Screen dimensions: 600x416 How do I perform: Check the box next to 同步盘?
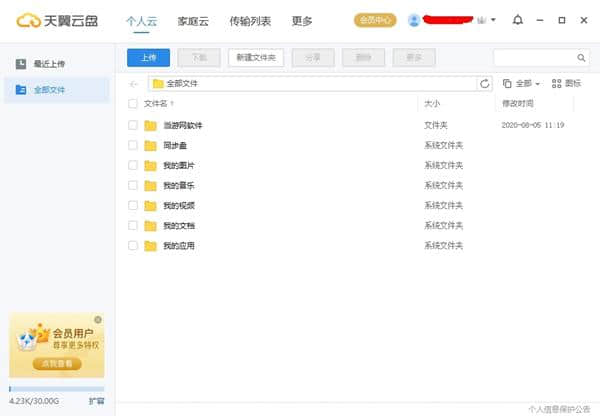click(x=133, y=145)
